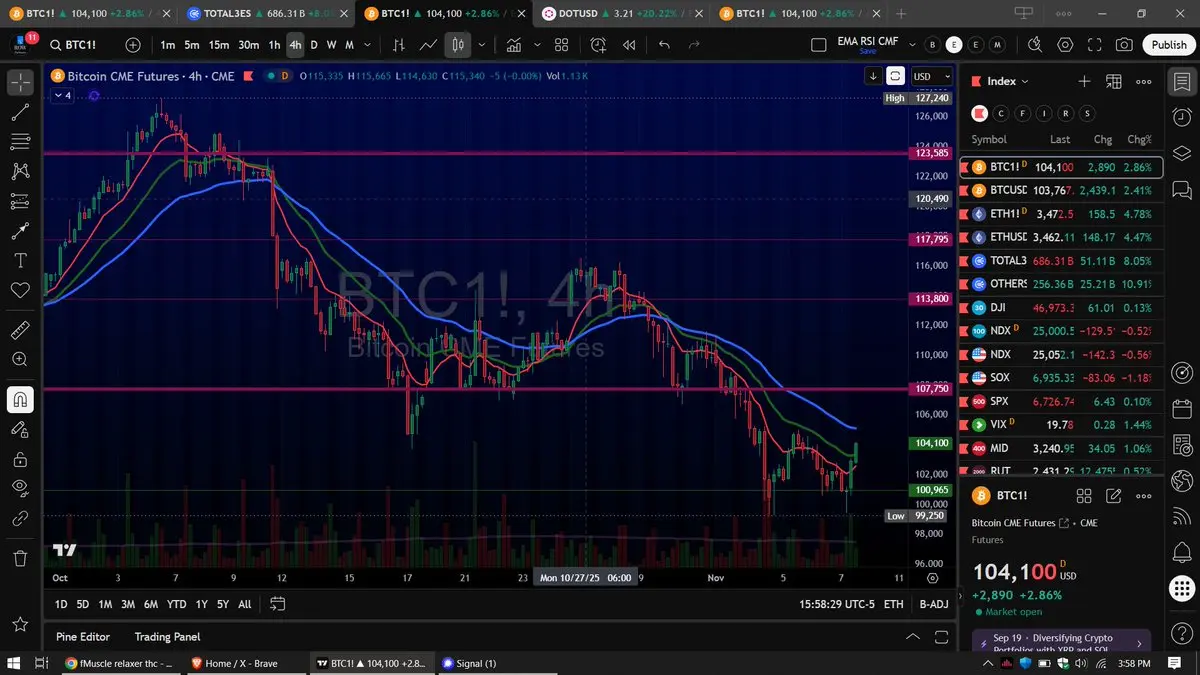
Task: Add a symbol to compare
Action: point(133,45)
